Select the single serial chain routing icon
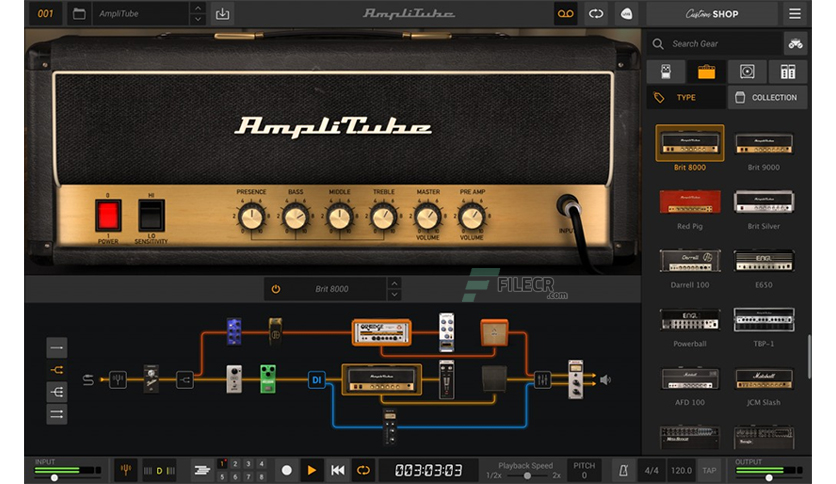836x484 pixels. click(x=57, y=348)
